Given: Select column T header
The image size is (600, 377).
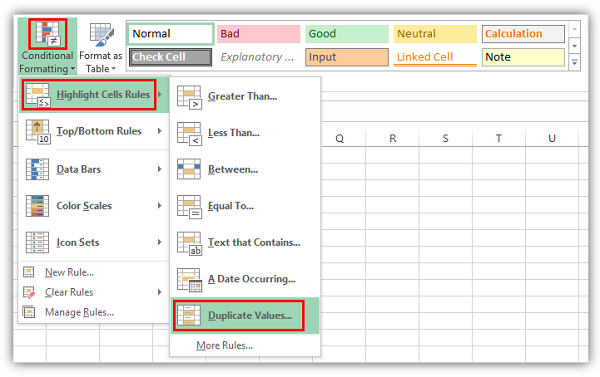Looking at the screenshot, I should pyautogui.click(x=499, y=138).
